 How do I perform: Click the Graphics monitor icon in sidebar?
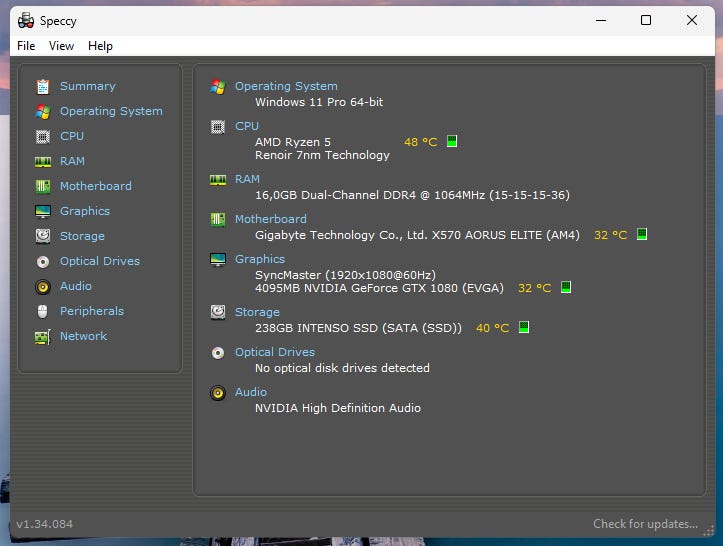pos(43,211)
